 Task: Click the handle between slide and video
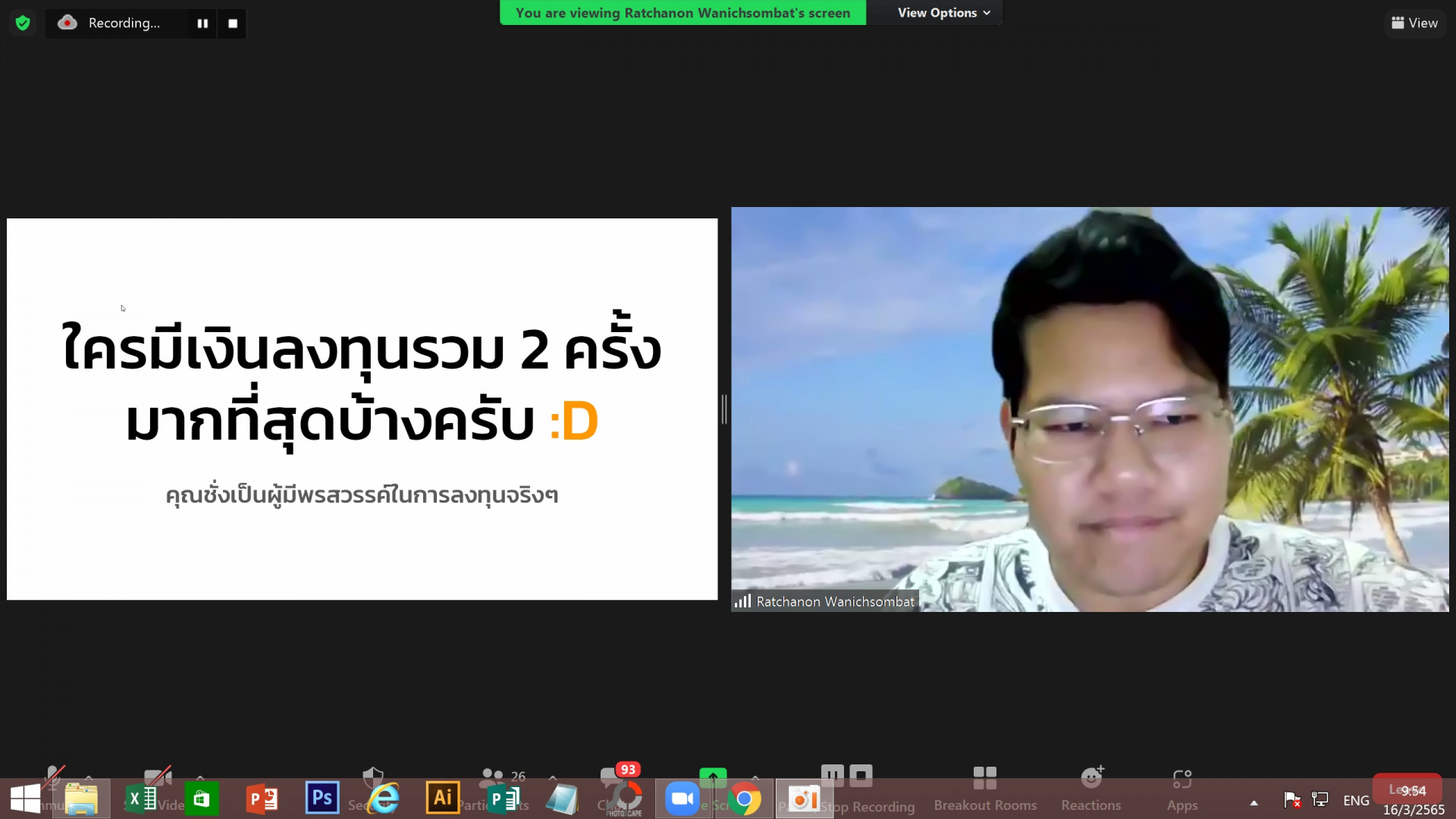[724, 409]
